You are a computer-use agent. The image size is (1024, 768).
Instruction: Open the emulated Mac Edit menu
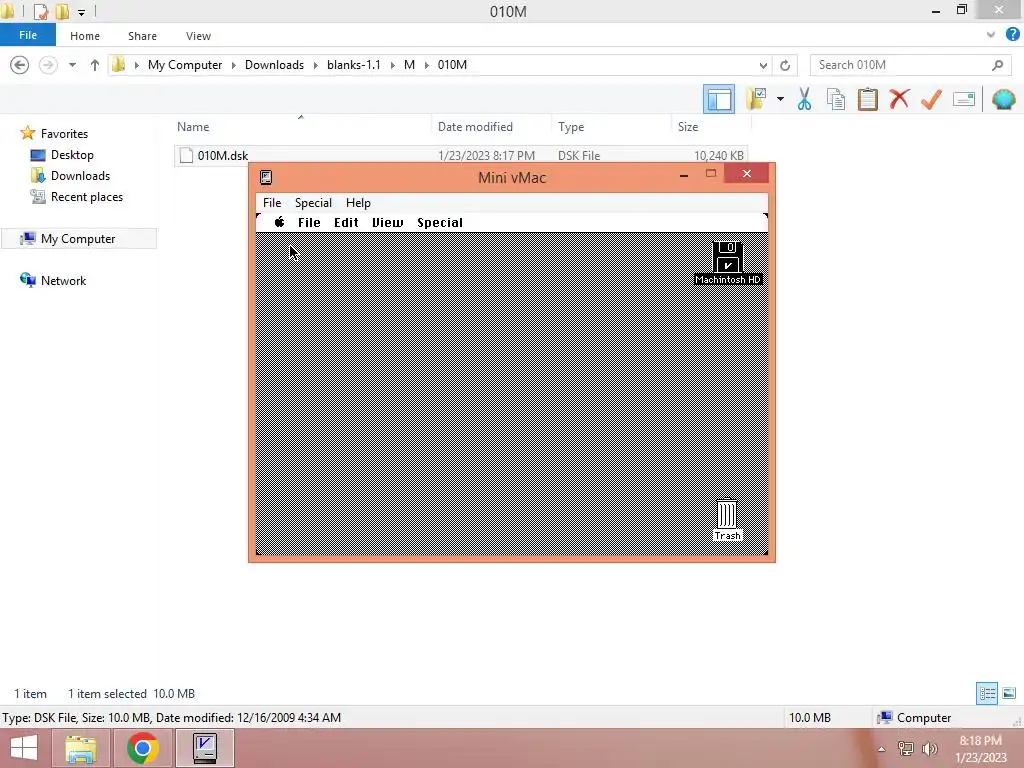[x=346, y=223]
